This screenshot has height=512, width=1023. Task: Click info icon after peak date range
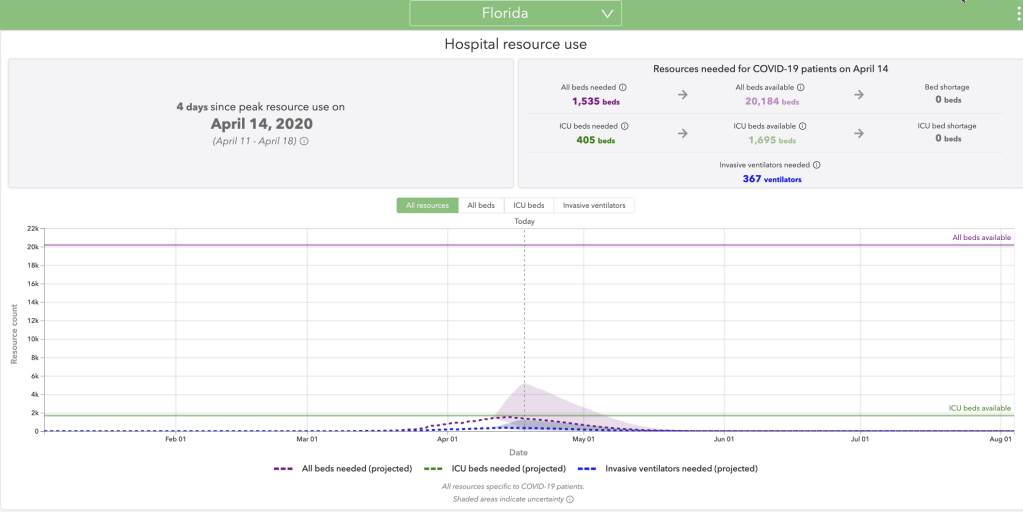click(304, 142)
